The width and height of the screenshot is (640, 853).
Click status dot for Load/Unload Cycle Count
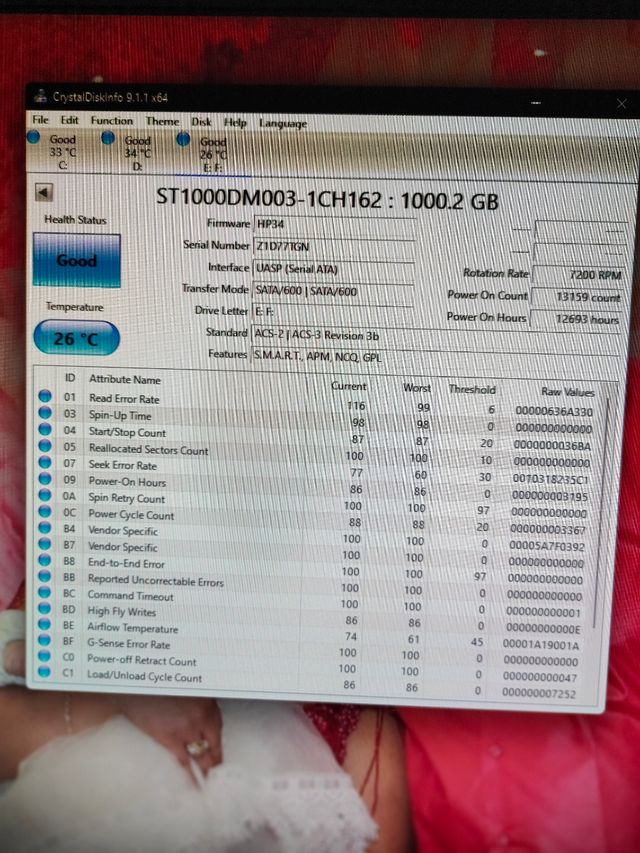(x=44, y=672)
